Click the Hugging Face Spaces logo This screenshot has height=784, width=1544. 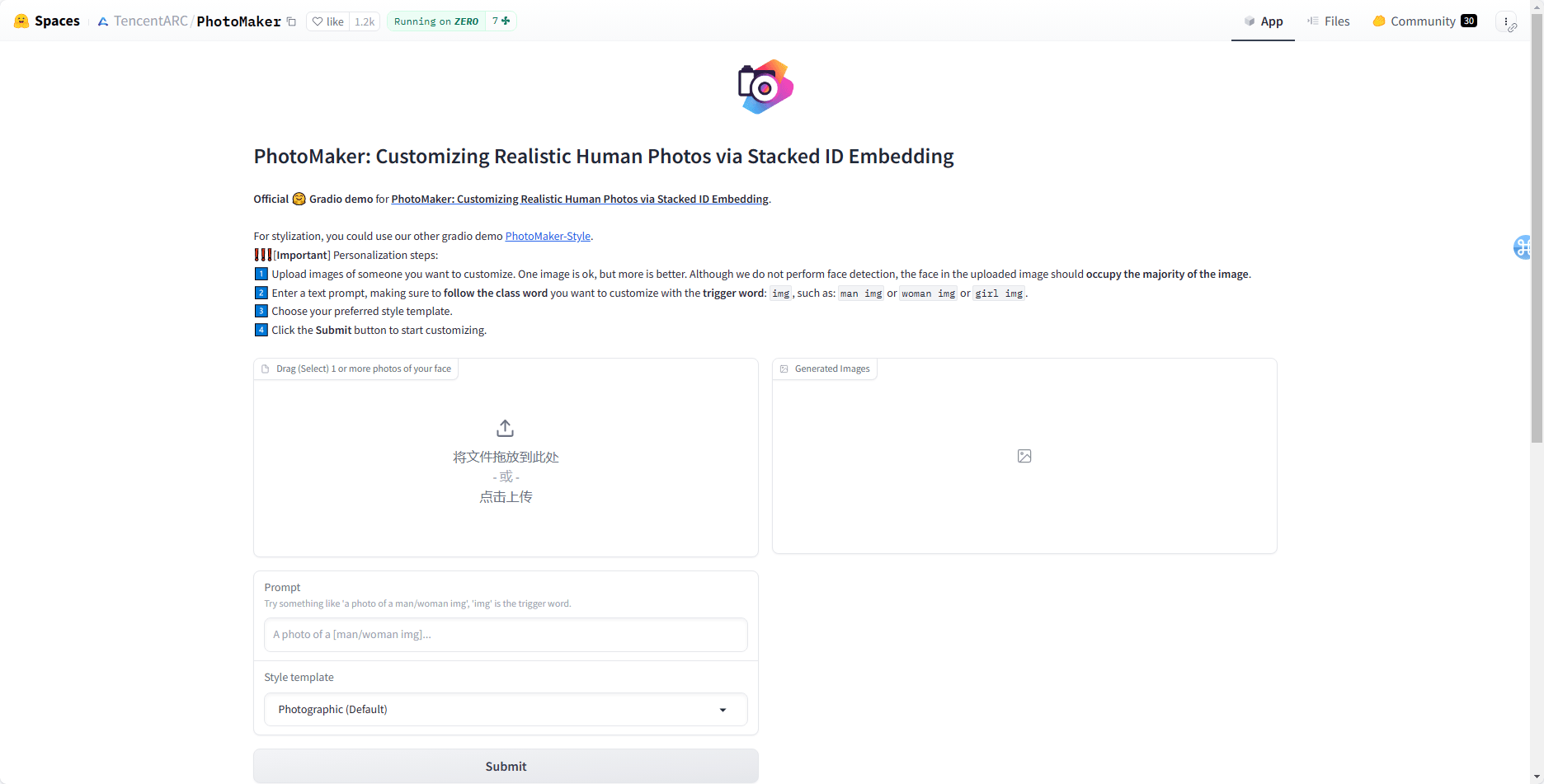(x=22, y=21)
